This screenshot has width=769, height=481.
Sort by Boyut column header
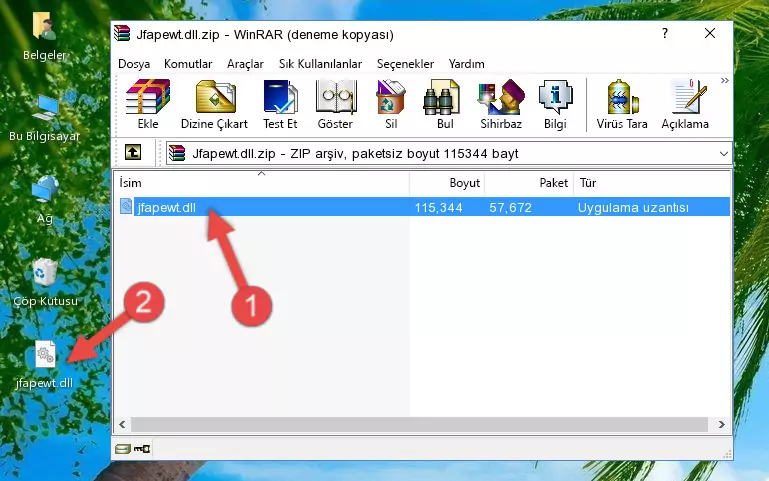click(447, 183)
